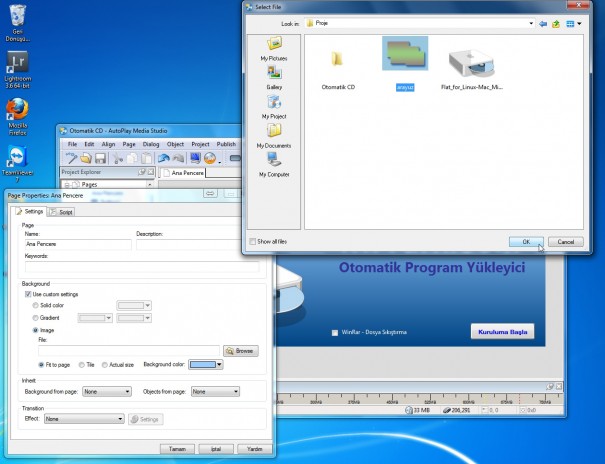Screen dimensions: 605x464
Task: Select the Solid color radio button
Action: coord(35,305)
